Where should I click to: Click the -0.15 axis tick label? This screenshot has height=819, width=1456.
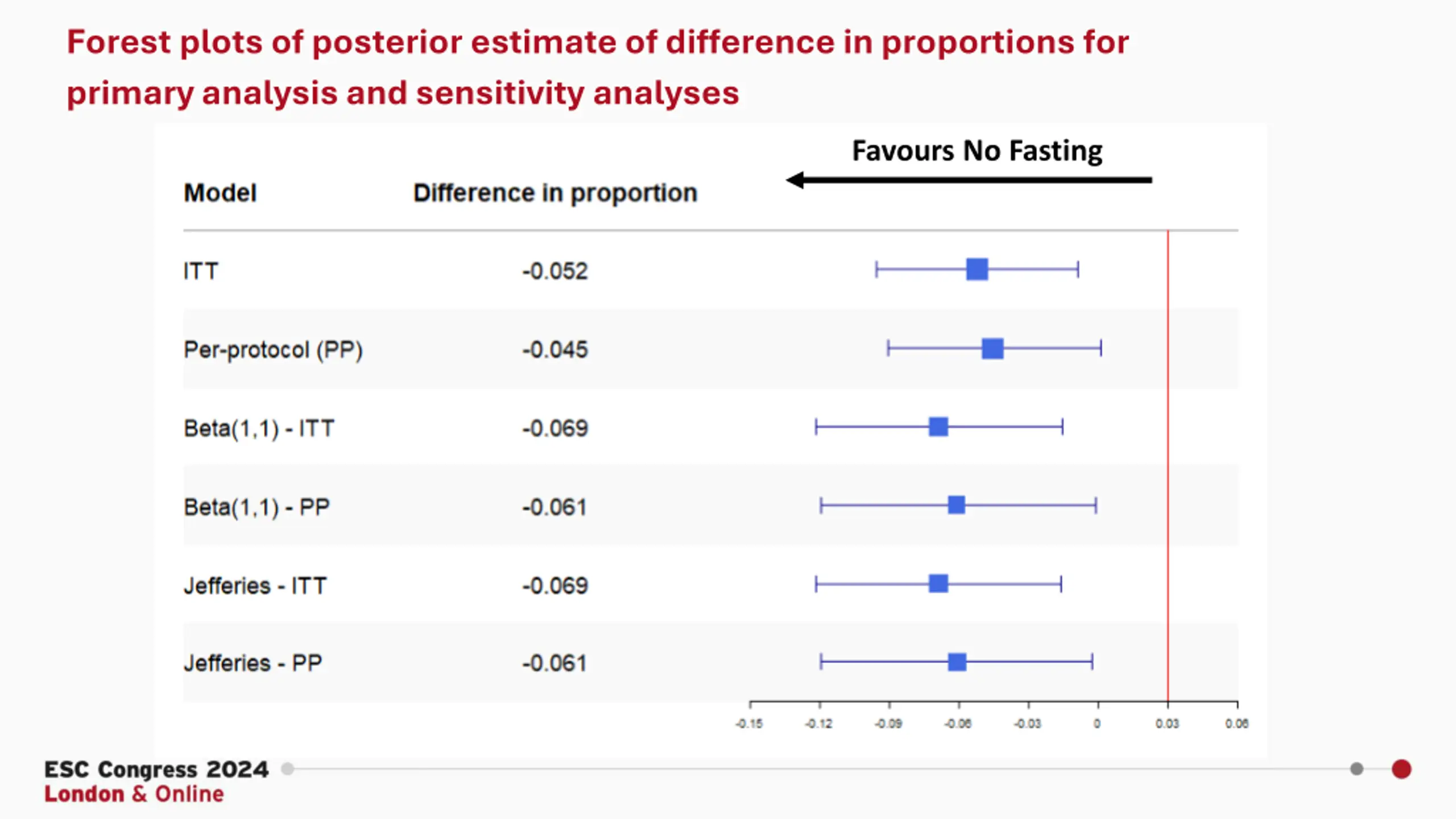click(749, 723)
